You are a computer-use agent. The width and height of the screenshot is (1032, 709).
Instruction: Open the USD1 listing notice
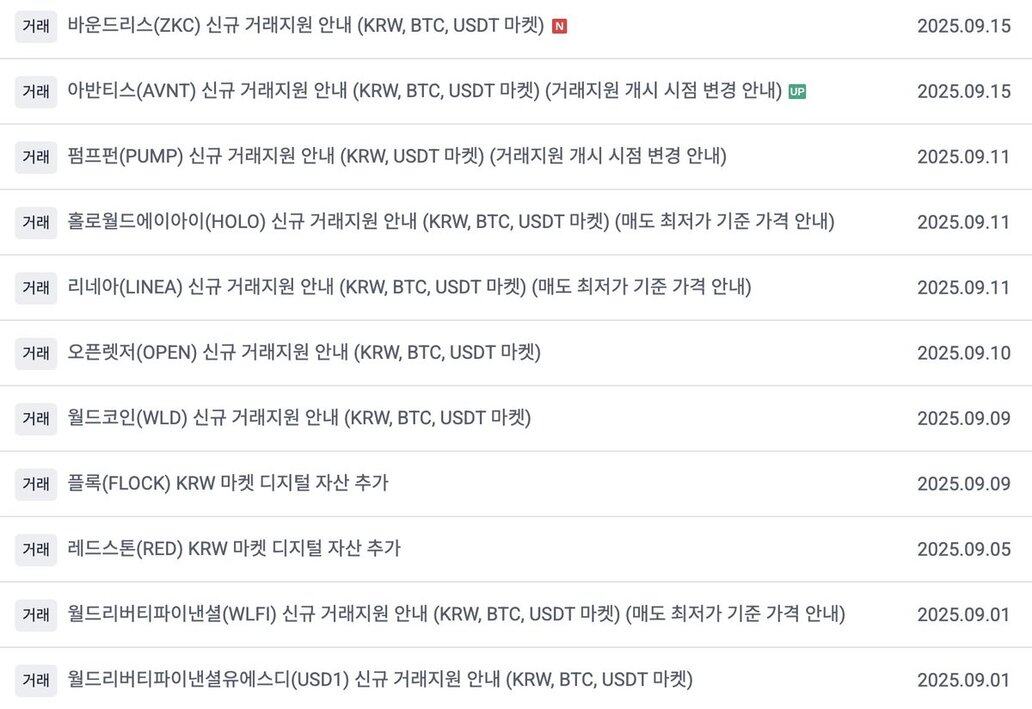point(380,679)
